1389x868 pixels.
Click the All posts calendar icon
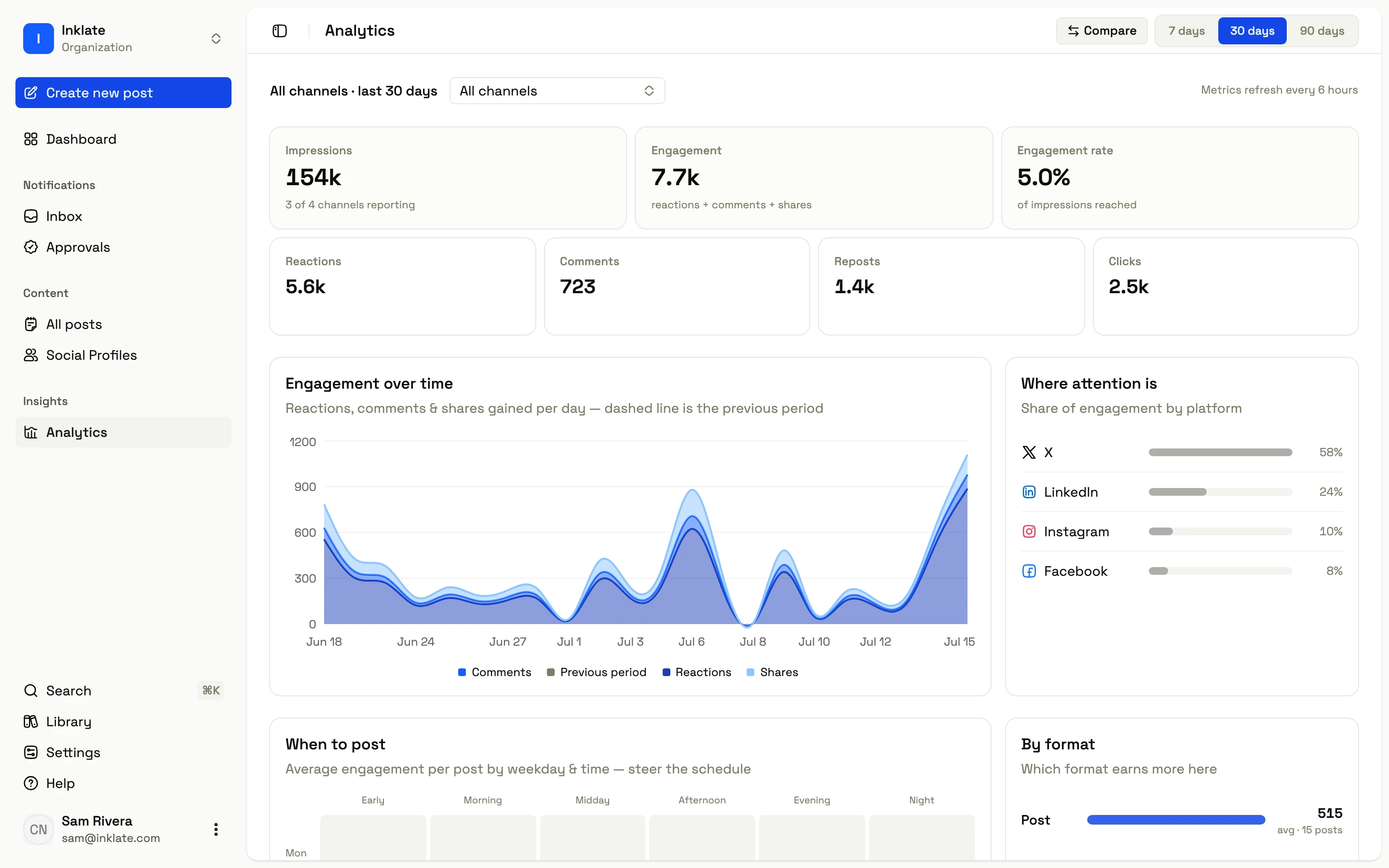31,325
